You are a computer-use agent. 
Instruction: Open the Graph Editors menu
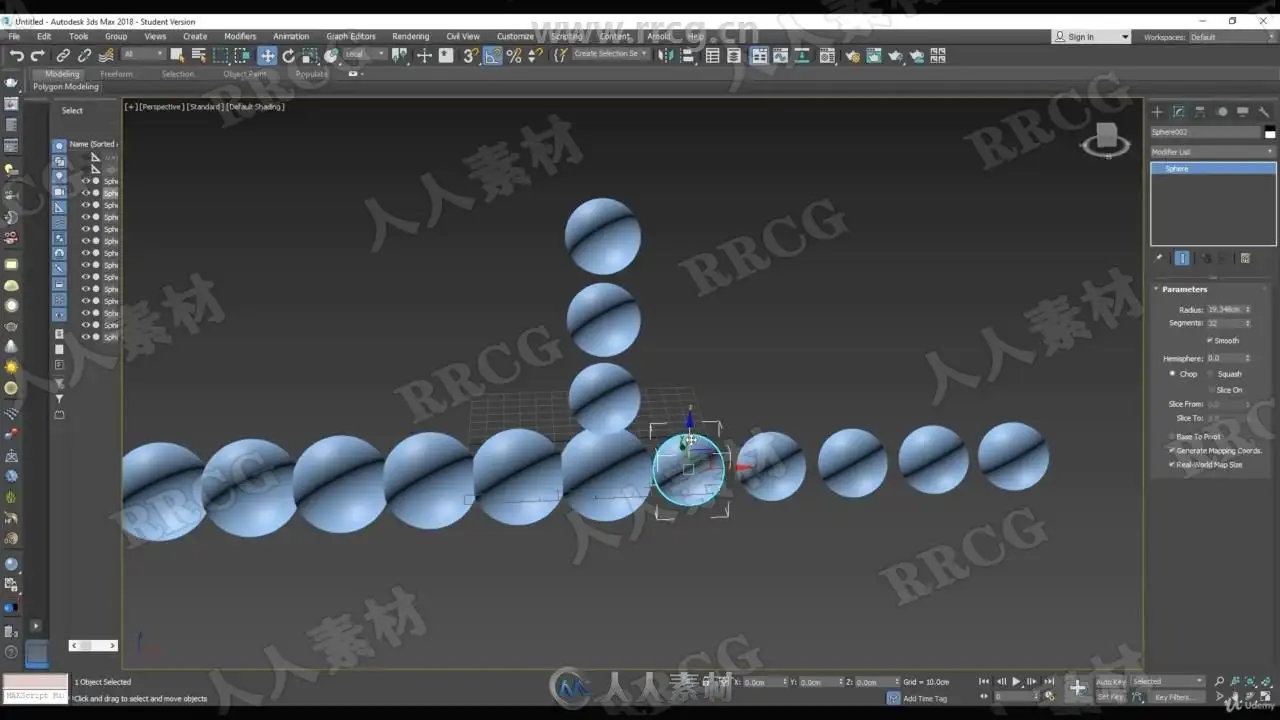tap(351, 37)
